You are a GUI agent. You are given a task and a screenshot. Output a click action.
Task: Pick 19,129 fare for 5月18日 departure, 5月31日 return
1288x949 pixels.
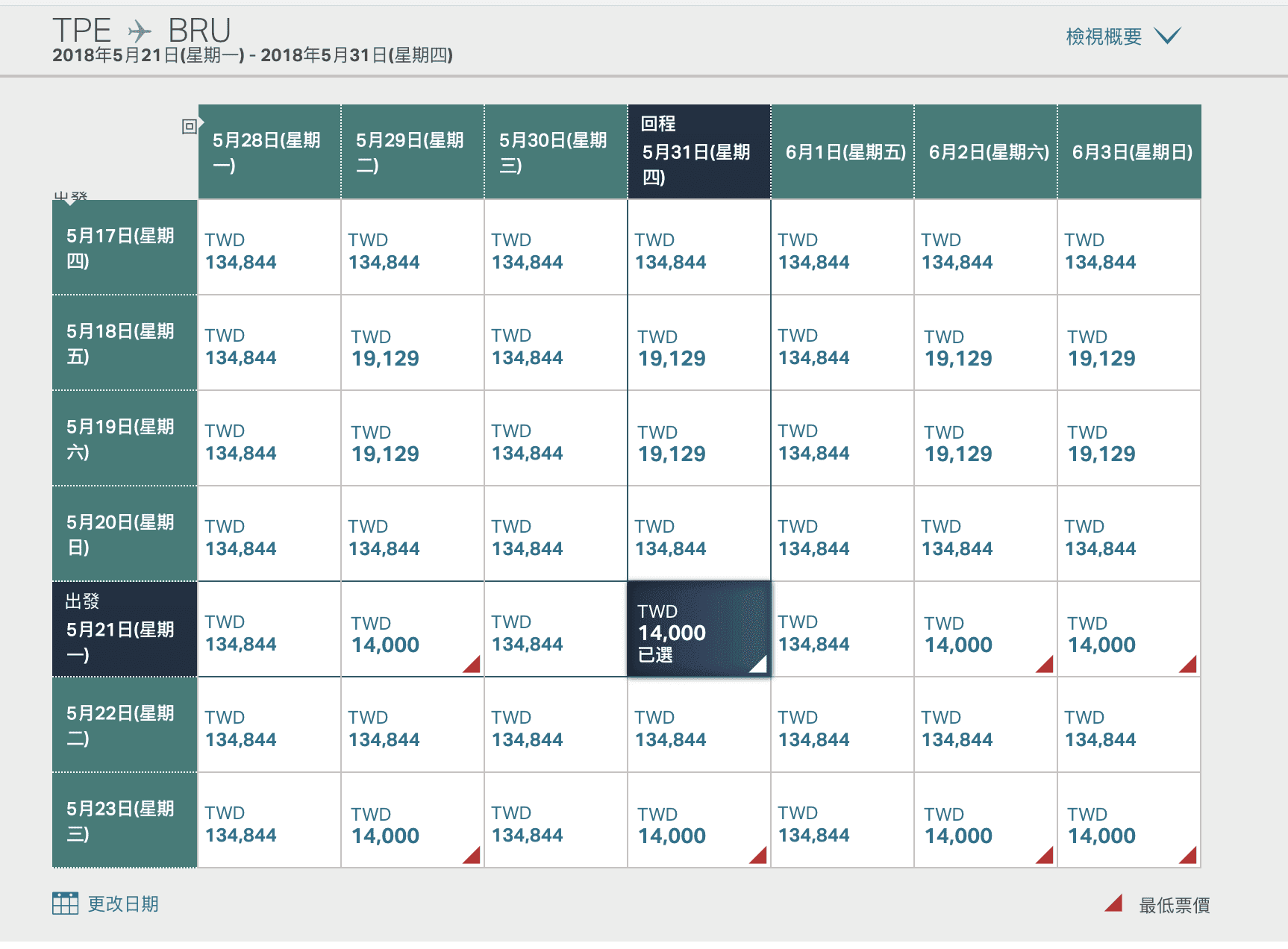coord(699,343)
